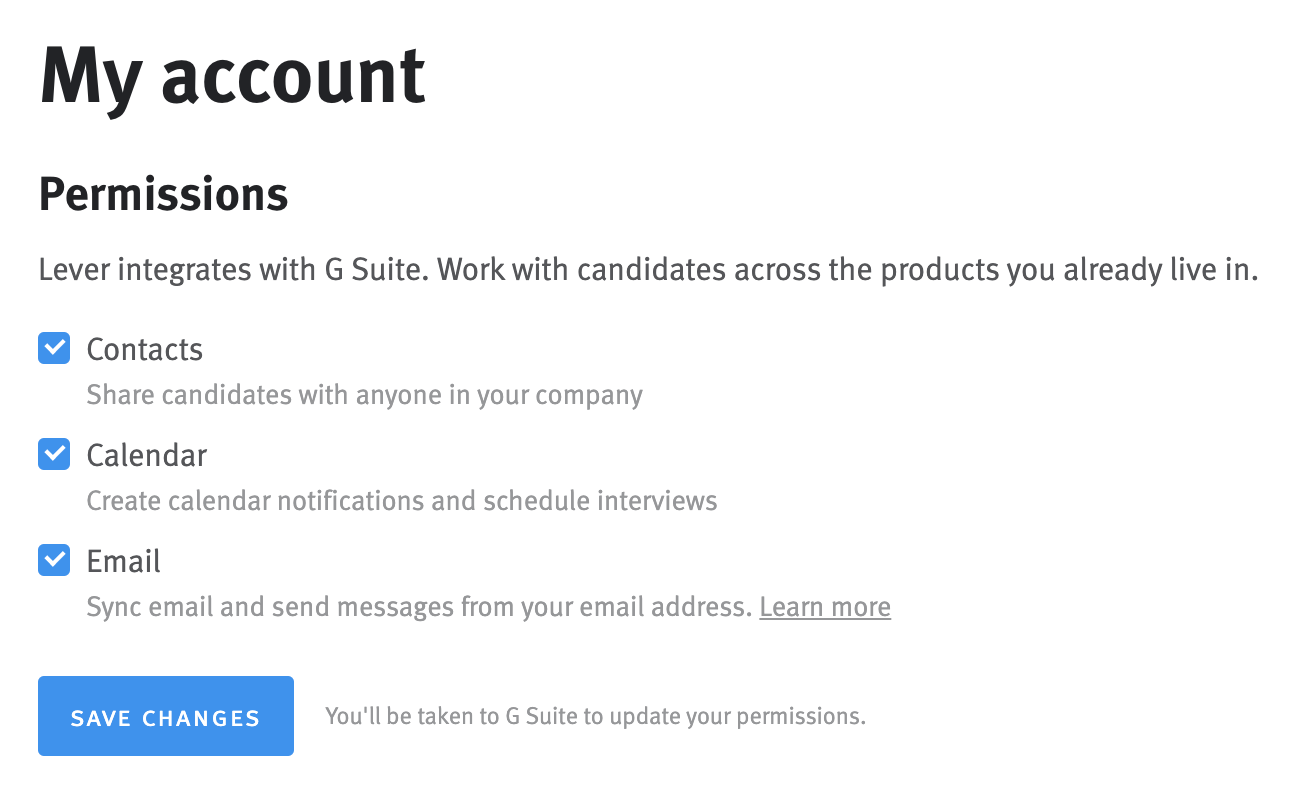Enable candidate sharing via Contacts checkbox
The width and height of the screenshot is (1298, 804).
53,348
